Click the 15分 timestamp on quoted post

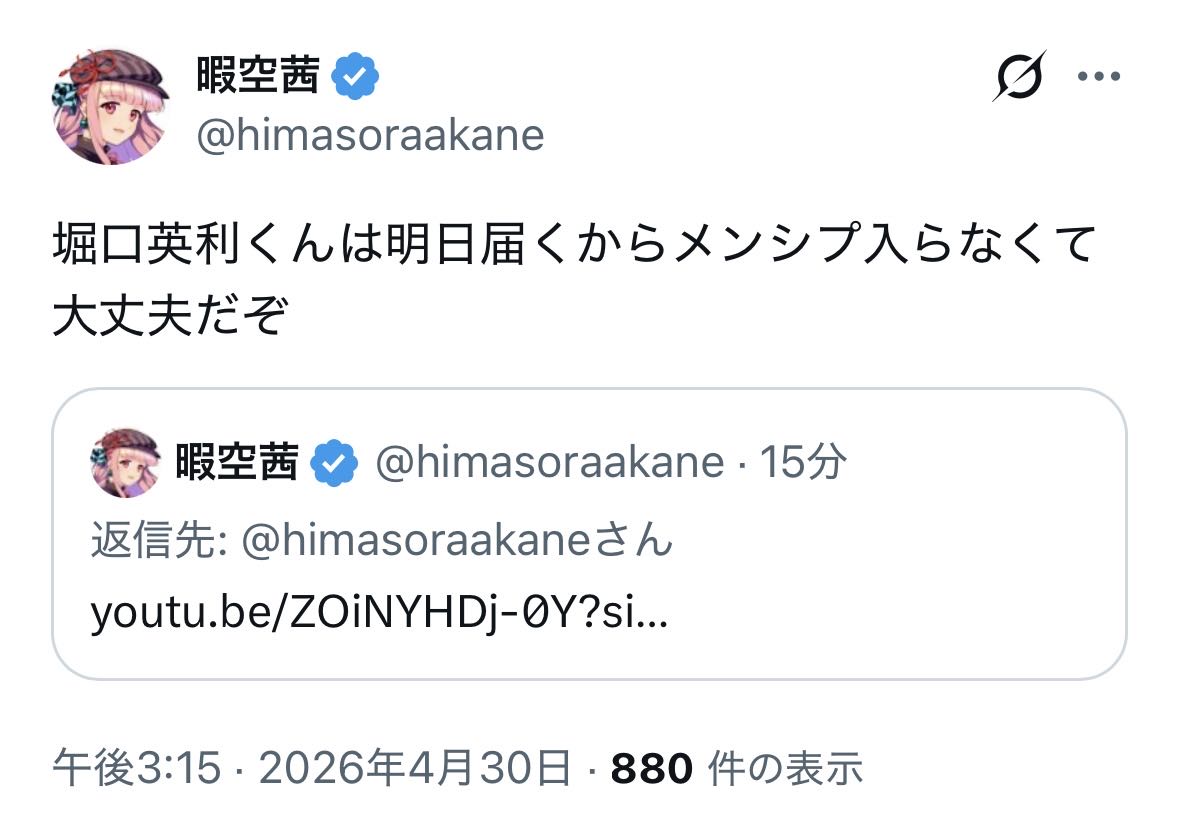click(803, 462)
